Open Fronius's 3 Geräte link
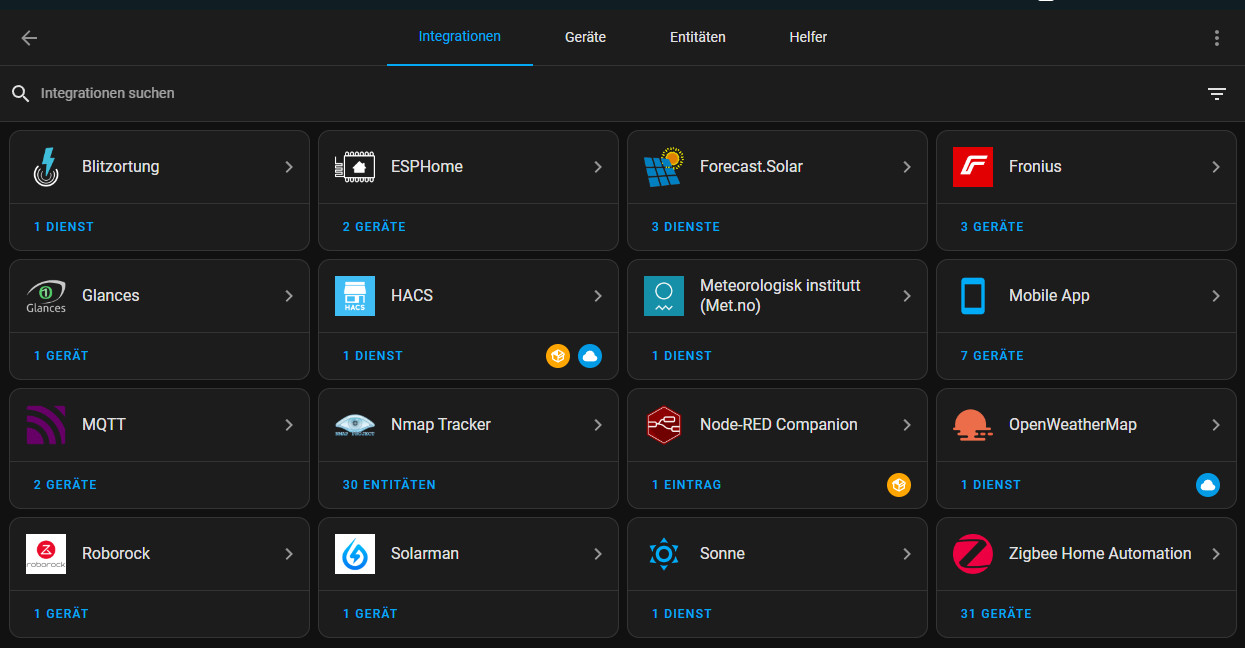Image resolution: width=1245 pixels, height=648 pixels. pos(992,227)
